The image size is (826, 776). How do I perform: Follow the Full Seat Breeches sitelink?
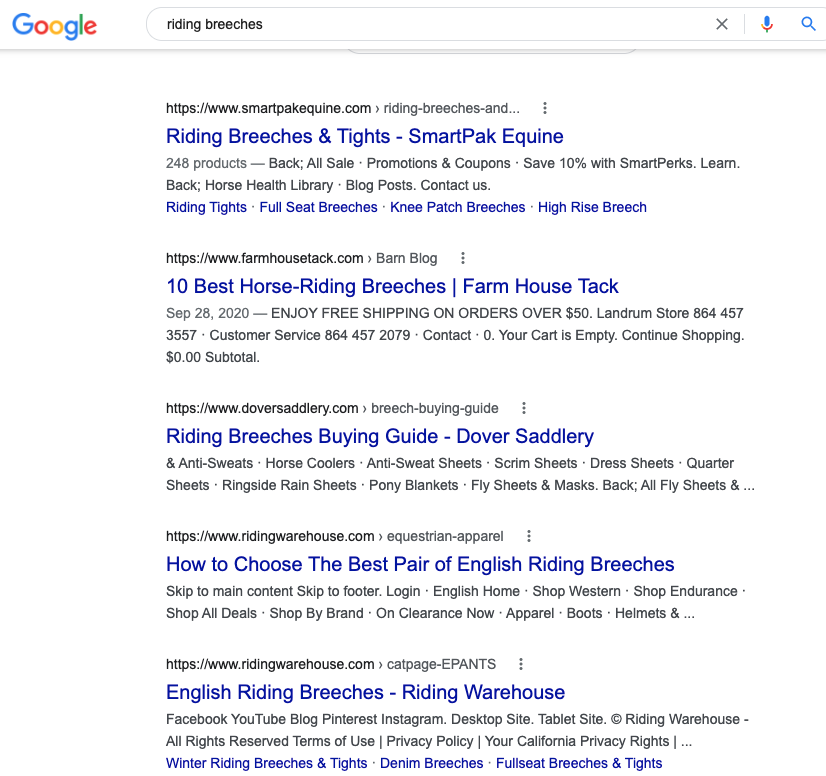[x=318, y=207]
